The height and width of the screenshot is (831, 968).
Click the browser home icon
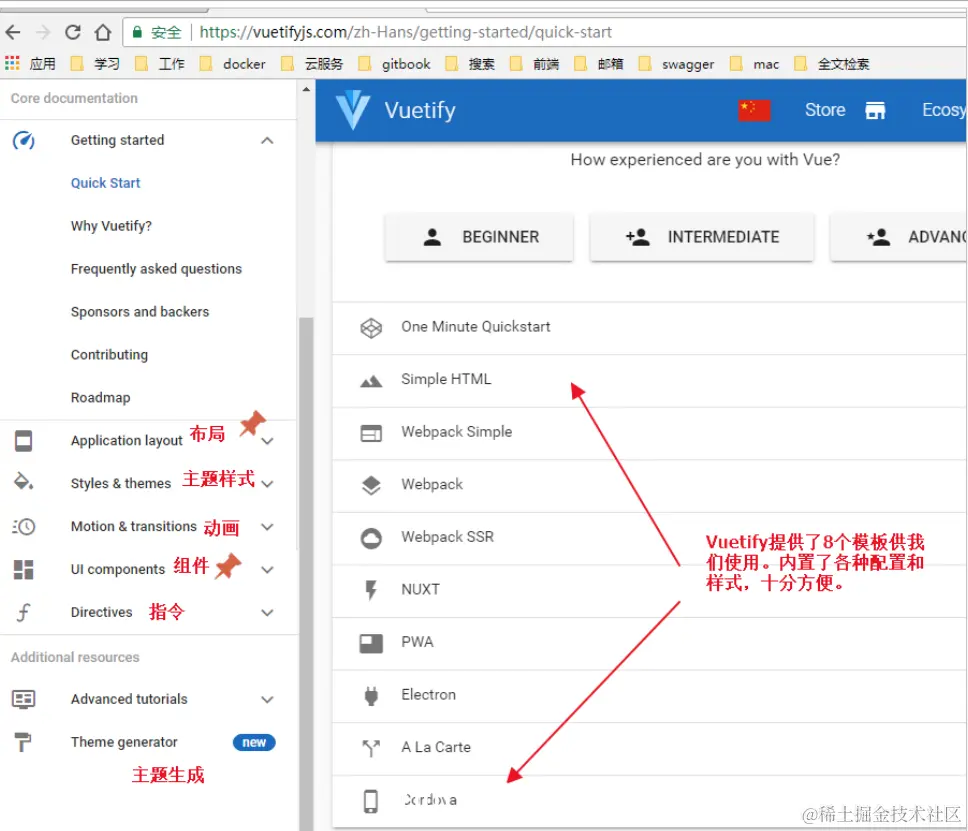103,32
